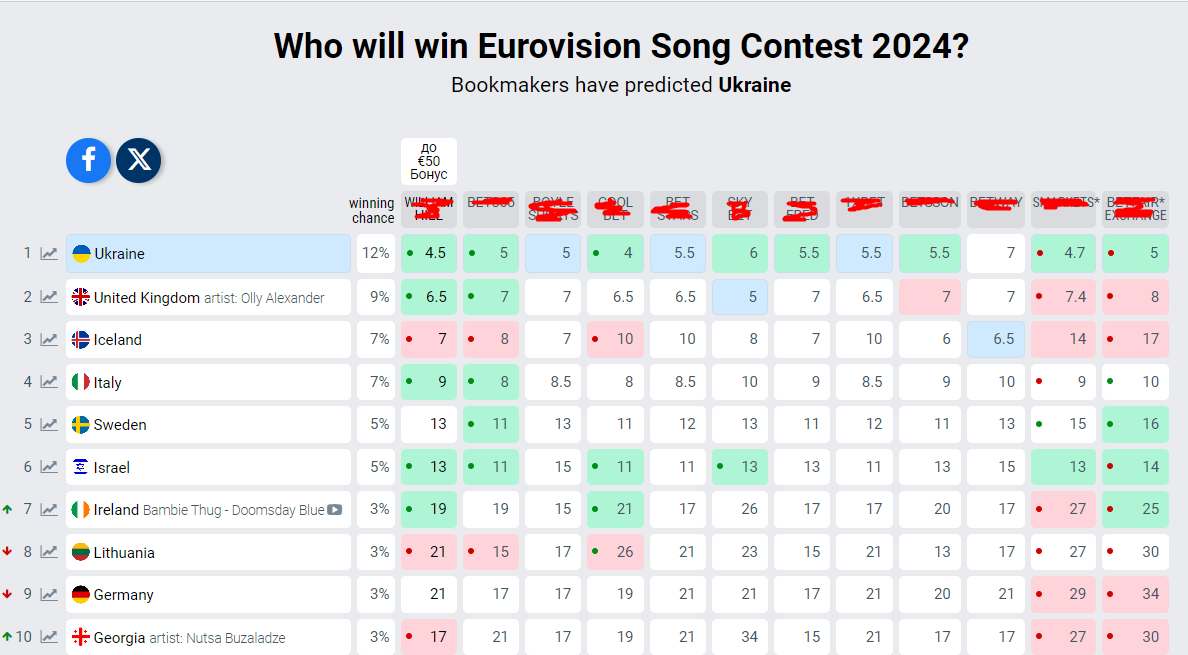This screenshot has height=655, width=1188.
Task: Open the Ukraine country link
Action: point(120,254)
